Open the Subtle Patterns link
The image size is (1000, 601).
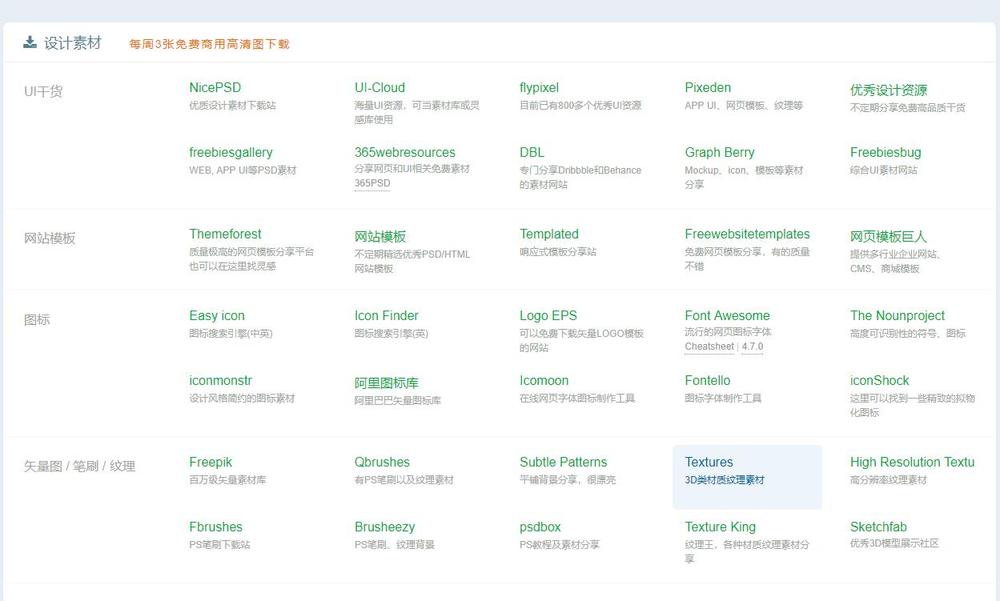click(x=563, y=463)
